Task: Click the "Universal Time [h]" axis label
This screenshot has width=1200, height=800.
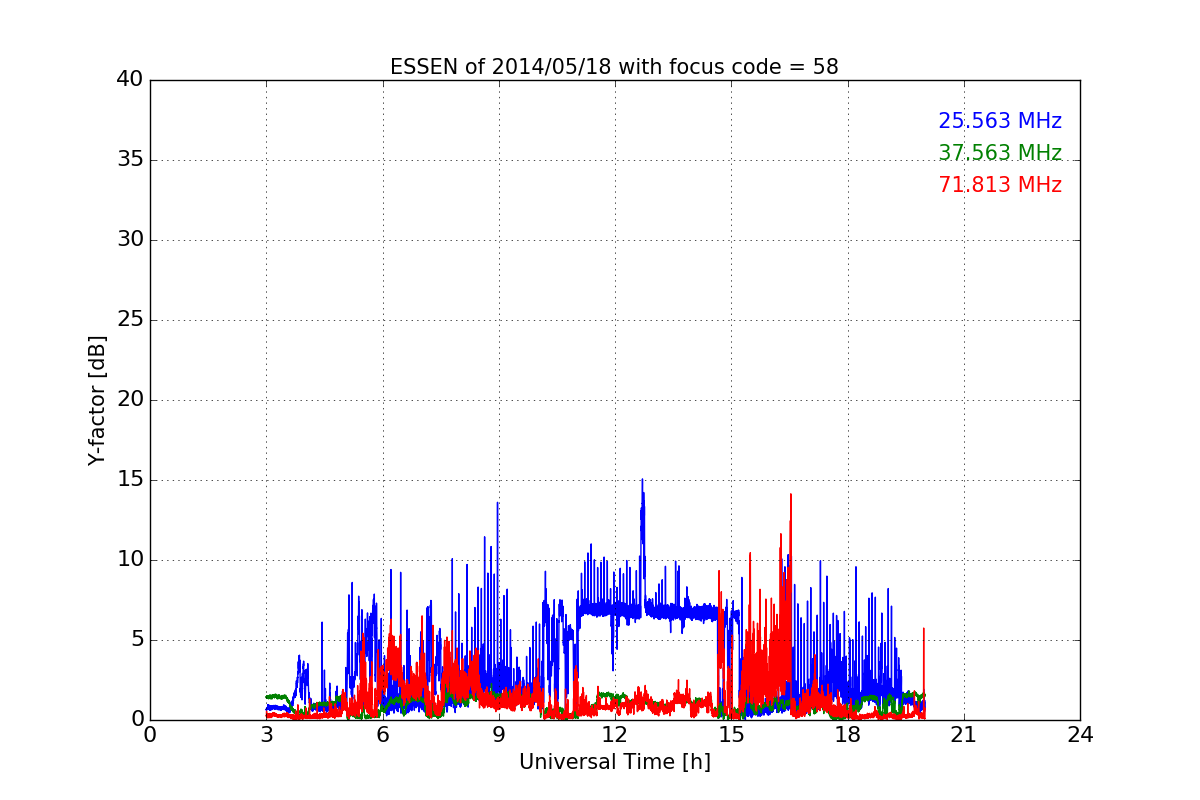Action: [x=614, y=762]
